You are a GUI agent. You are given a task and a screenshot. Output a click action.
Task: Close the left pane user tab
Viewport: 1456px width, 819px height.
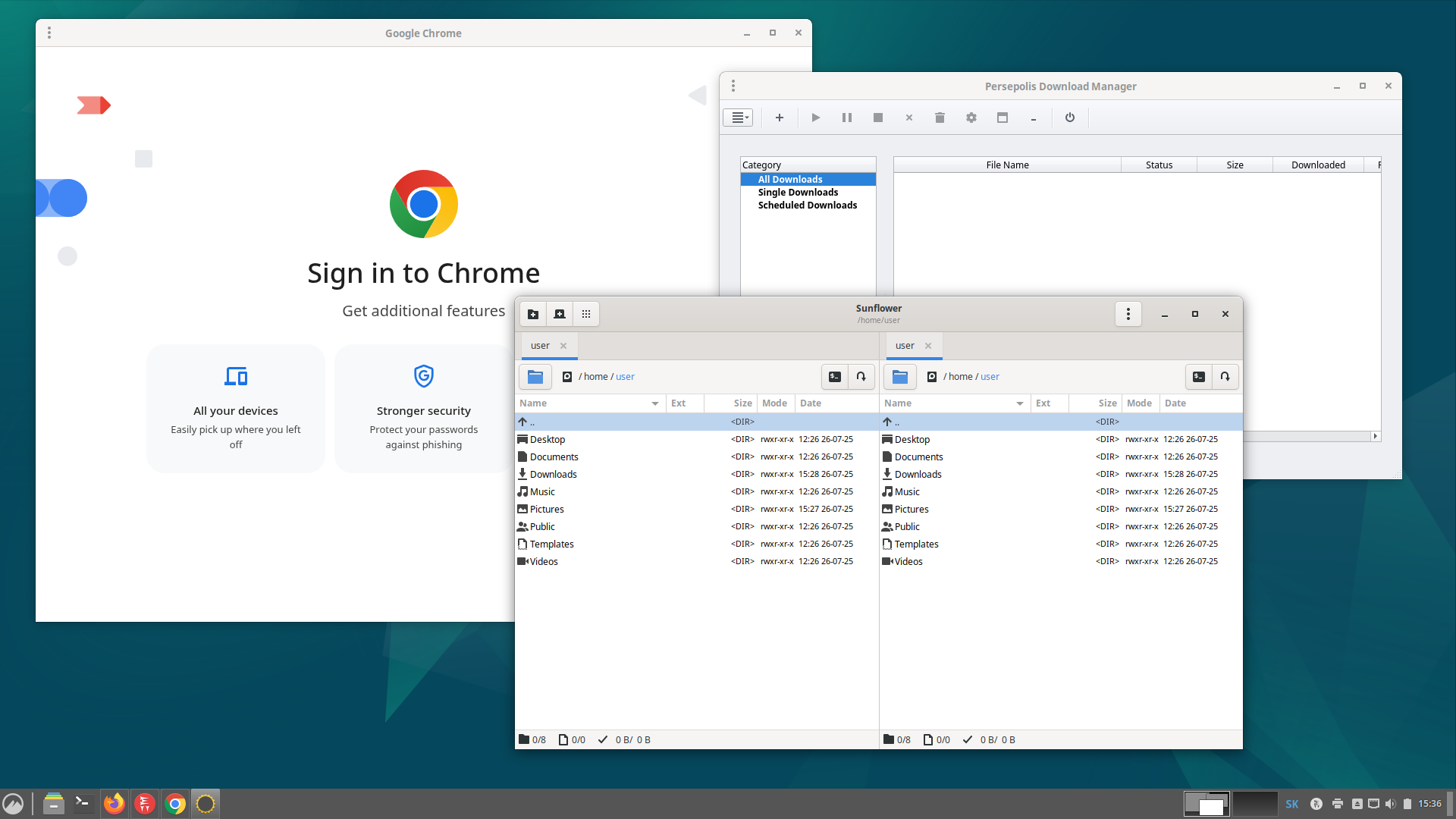(563, 346)
